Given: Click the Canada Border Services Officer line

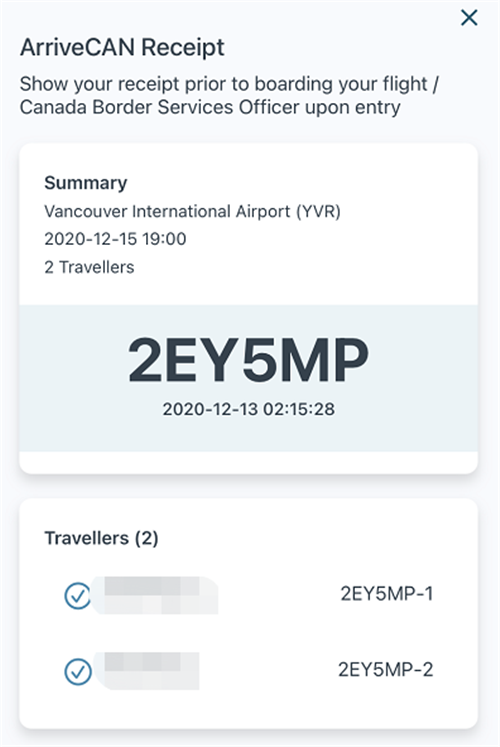Looking at the screenshot, I should (x=210, y=107).
